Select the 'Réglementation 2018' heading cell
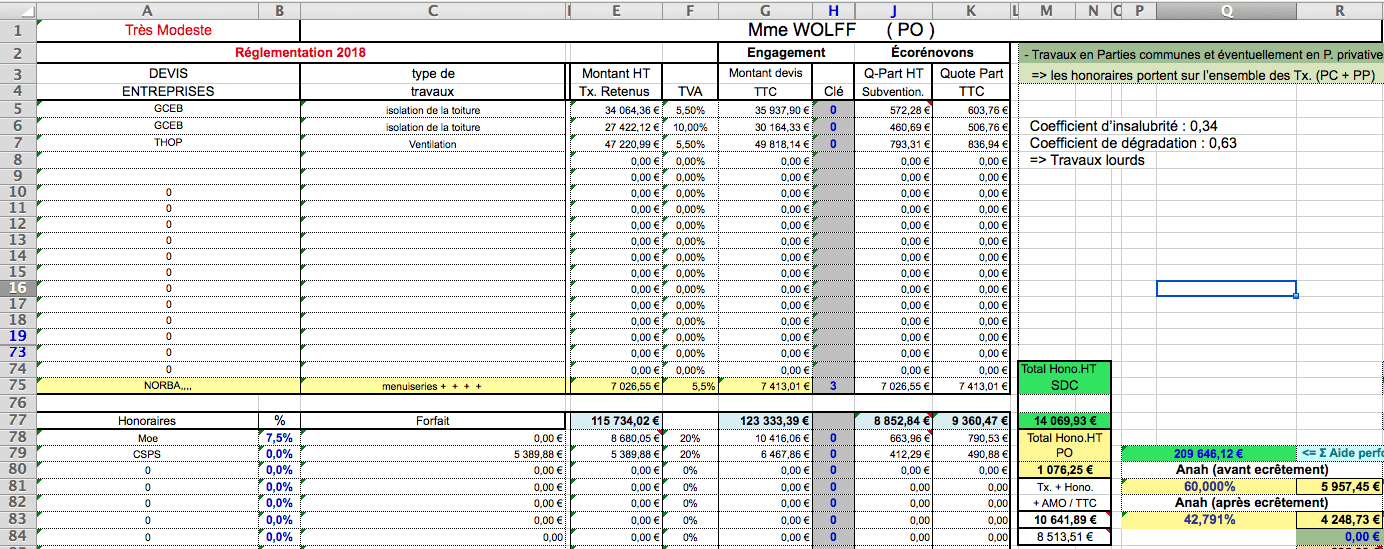Screen dimensions: 1384x549 pos(301,52)
